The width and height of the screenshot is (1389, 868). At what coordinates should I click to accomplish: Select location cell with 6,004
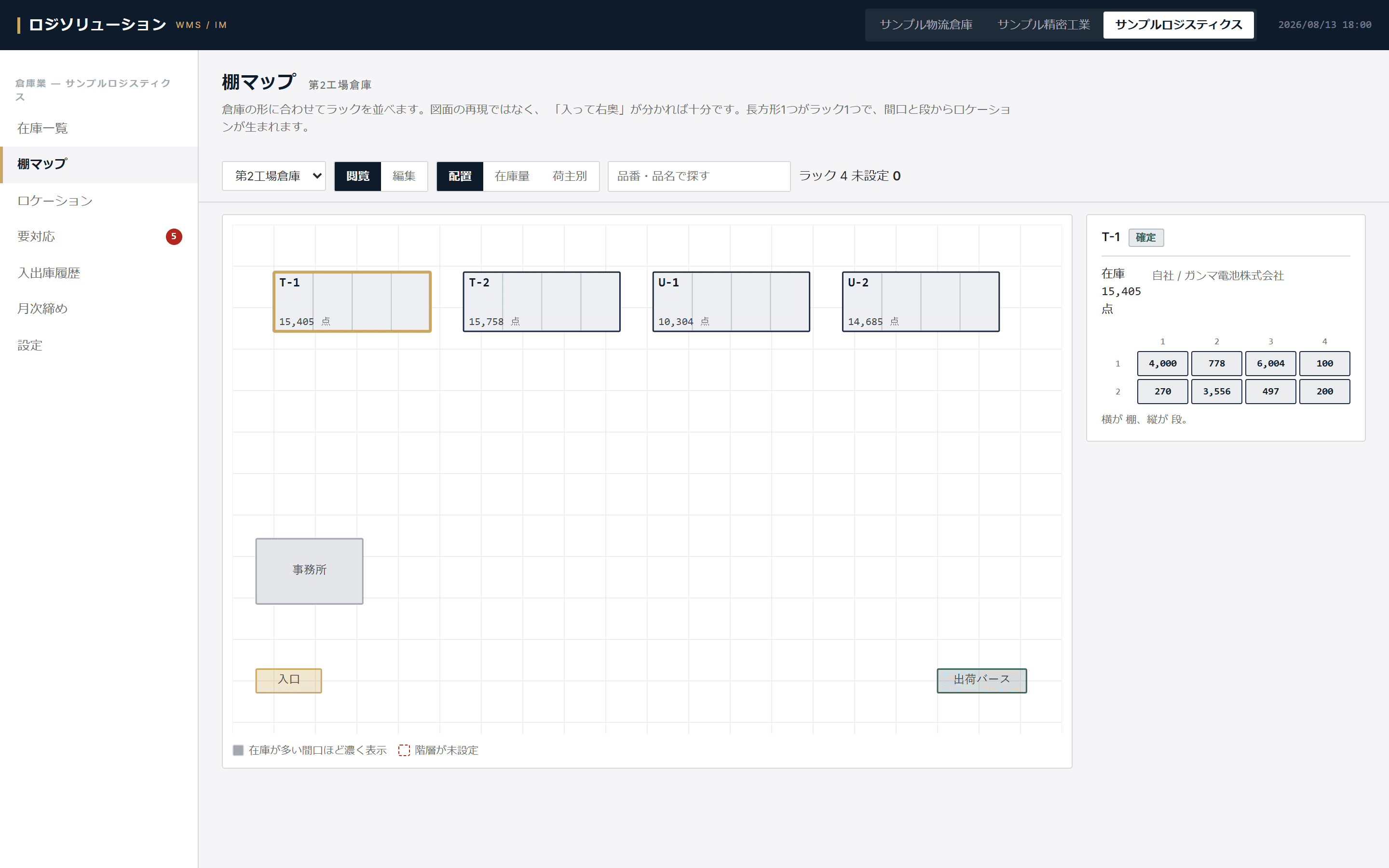point(1270,364)
